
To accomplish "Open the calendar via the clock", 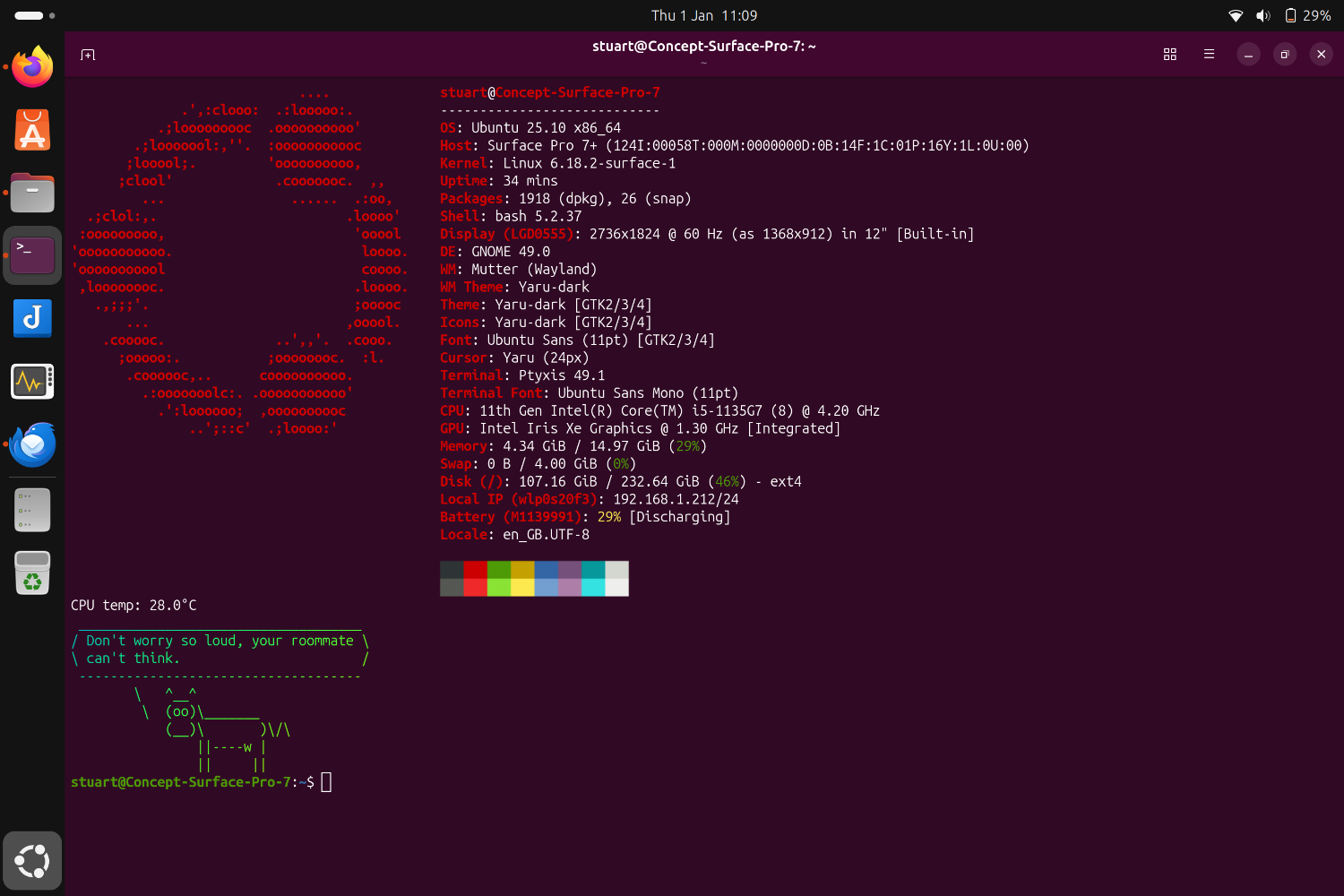I will pos(703,15).
